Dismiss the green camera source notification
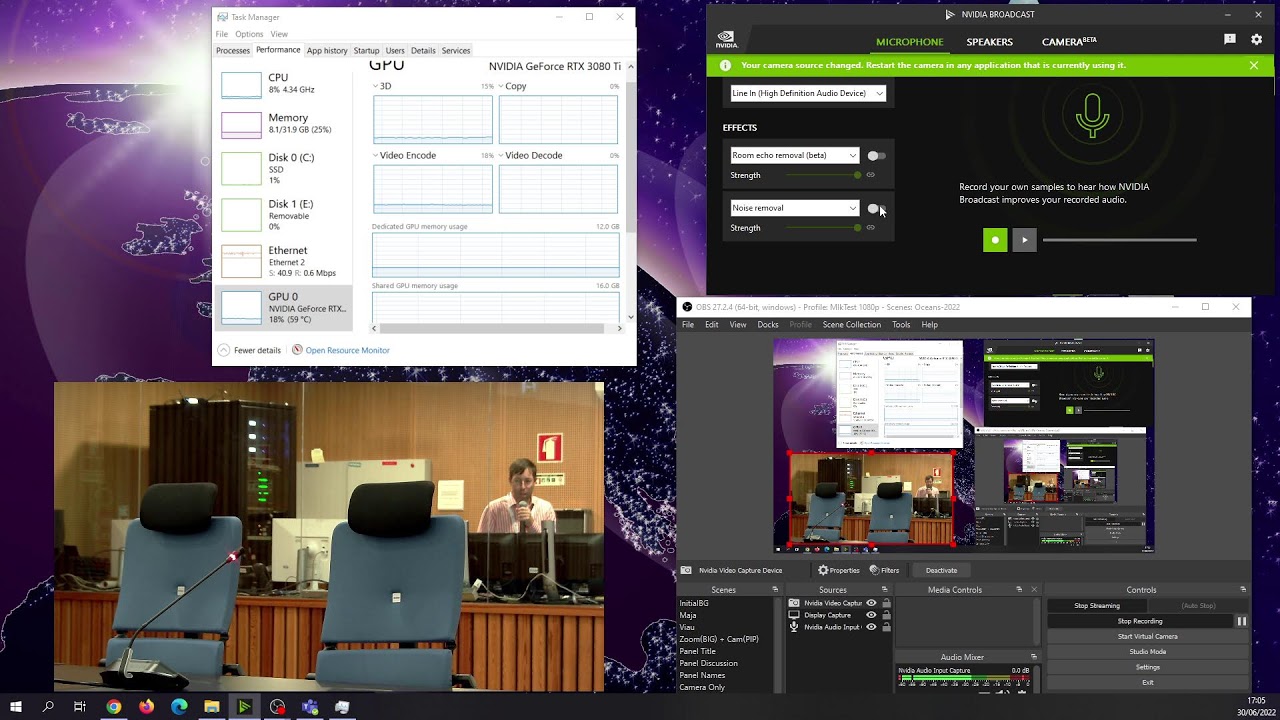The height and width of the screenshot is (720, 1280). pyautogui.click(x=1253, y=65)
